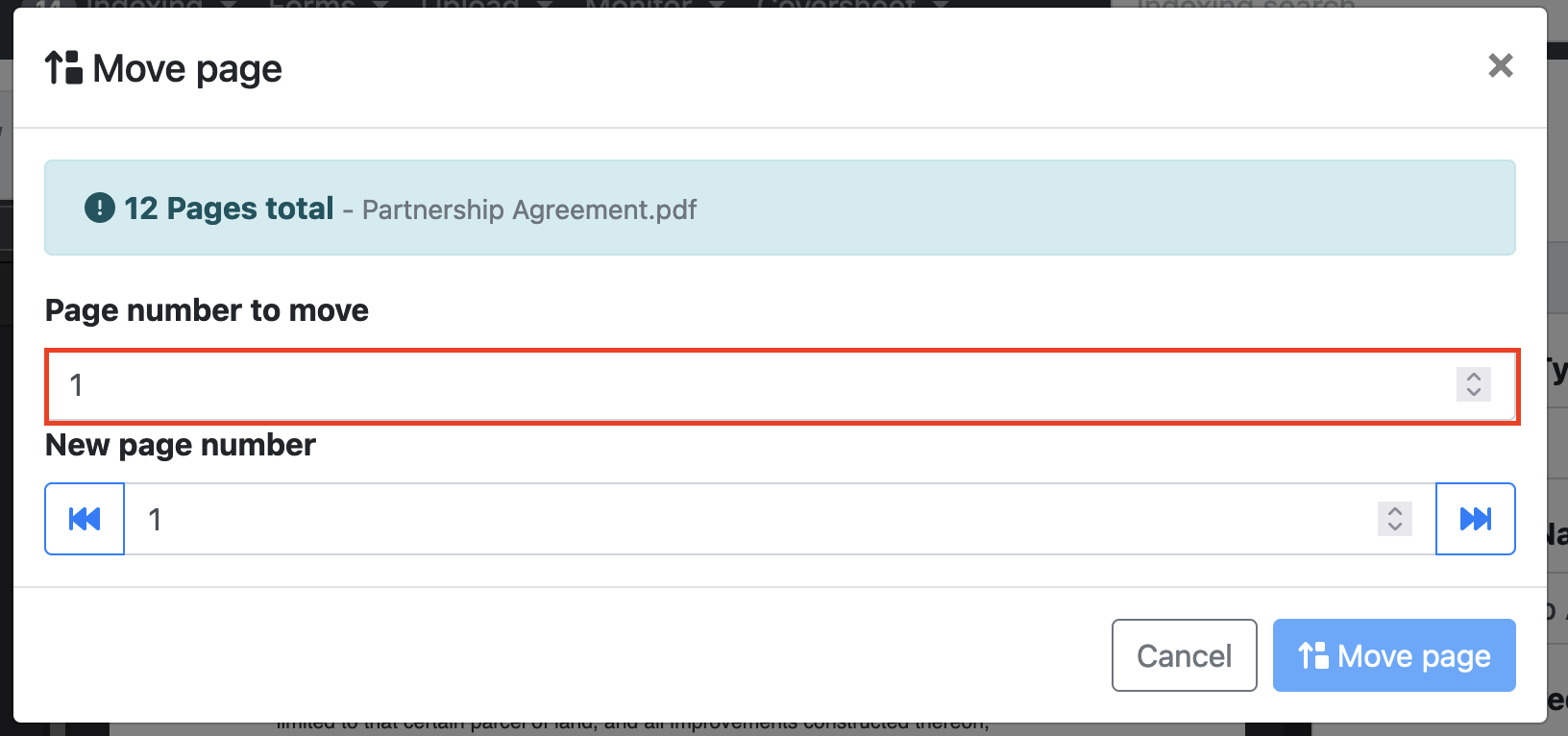Click into the New page number field
The width and height of the screenshot is (1568, 736).
click(x=749, y=519)
